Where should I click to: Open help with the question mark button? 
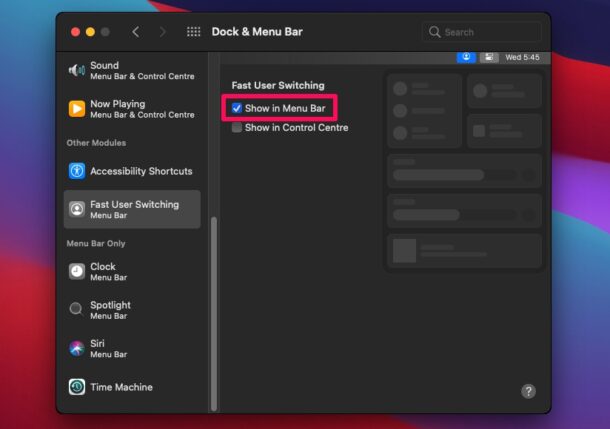point(528,391)
